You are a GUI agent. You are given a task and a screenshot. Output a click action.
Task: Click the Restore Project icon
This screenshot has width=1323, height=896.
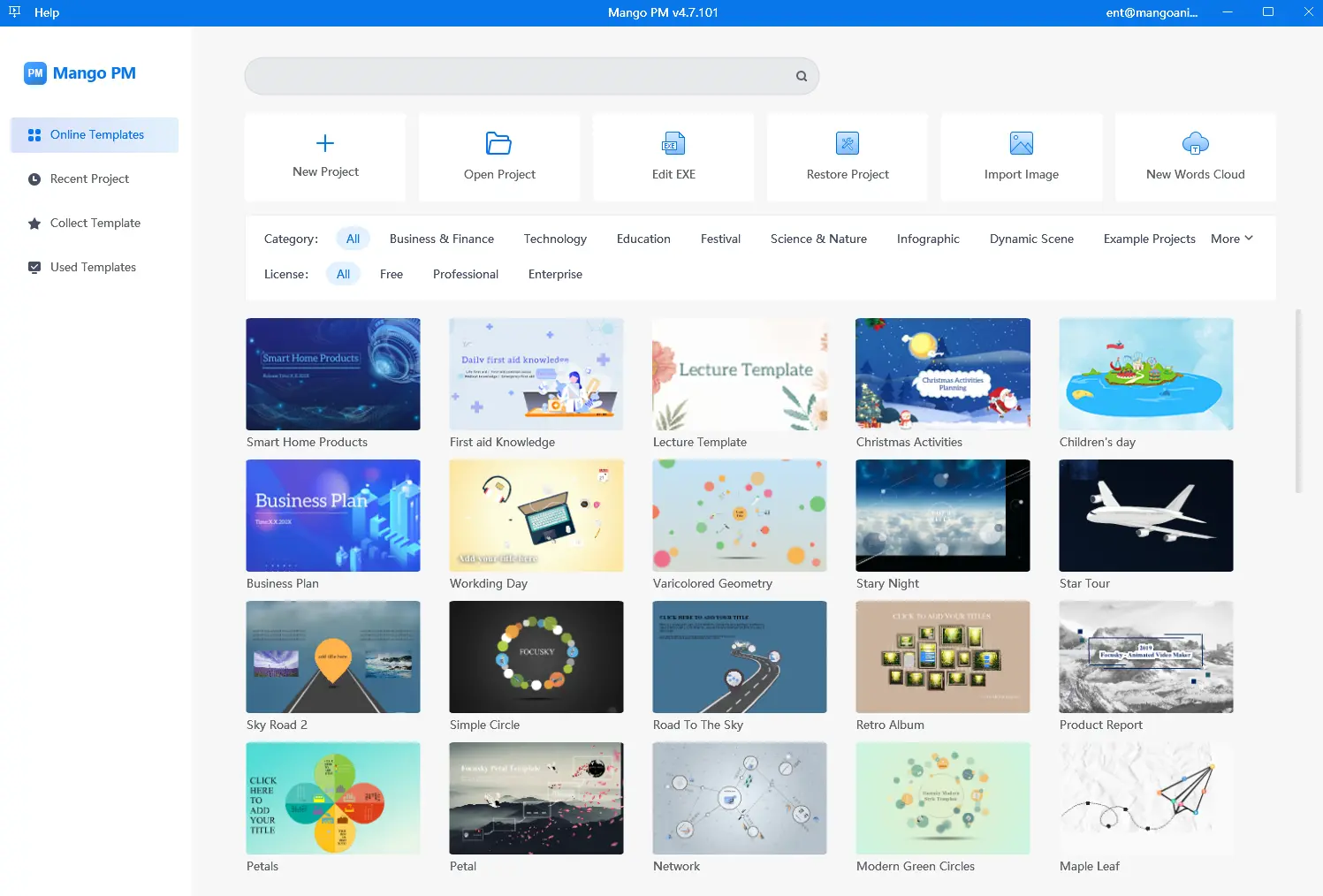pos(847,143)
